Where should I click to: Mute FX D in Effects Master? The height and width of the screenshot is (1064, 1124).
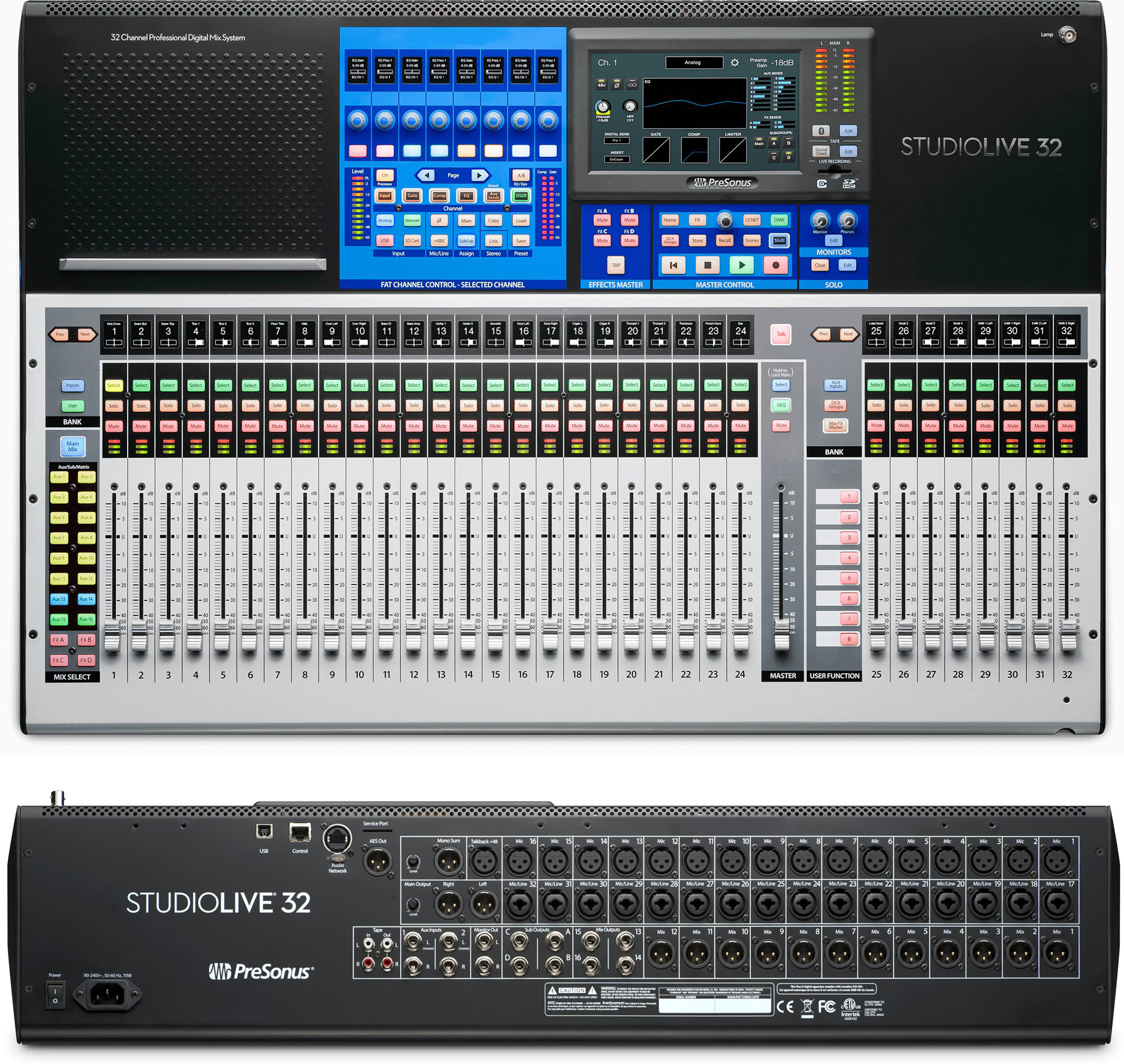tap(629, 240)
